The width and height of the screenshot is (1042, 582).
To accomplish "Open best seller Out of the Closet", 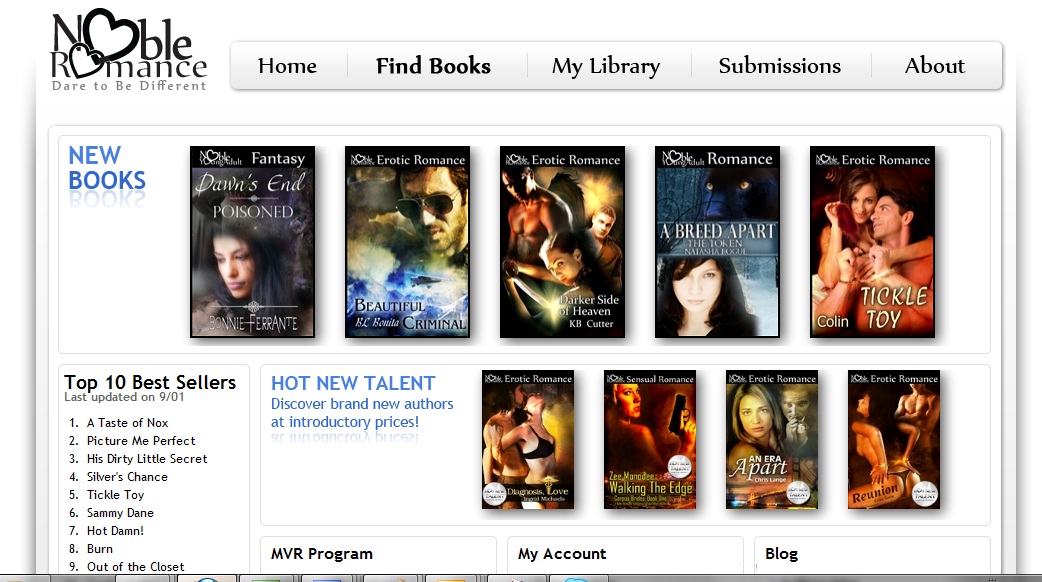I will (x=136, y=567).
